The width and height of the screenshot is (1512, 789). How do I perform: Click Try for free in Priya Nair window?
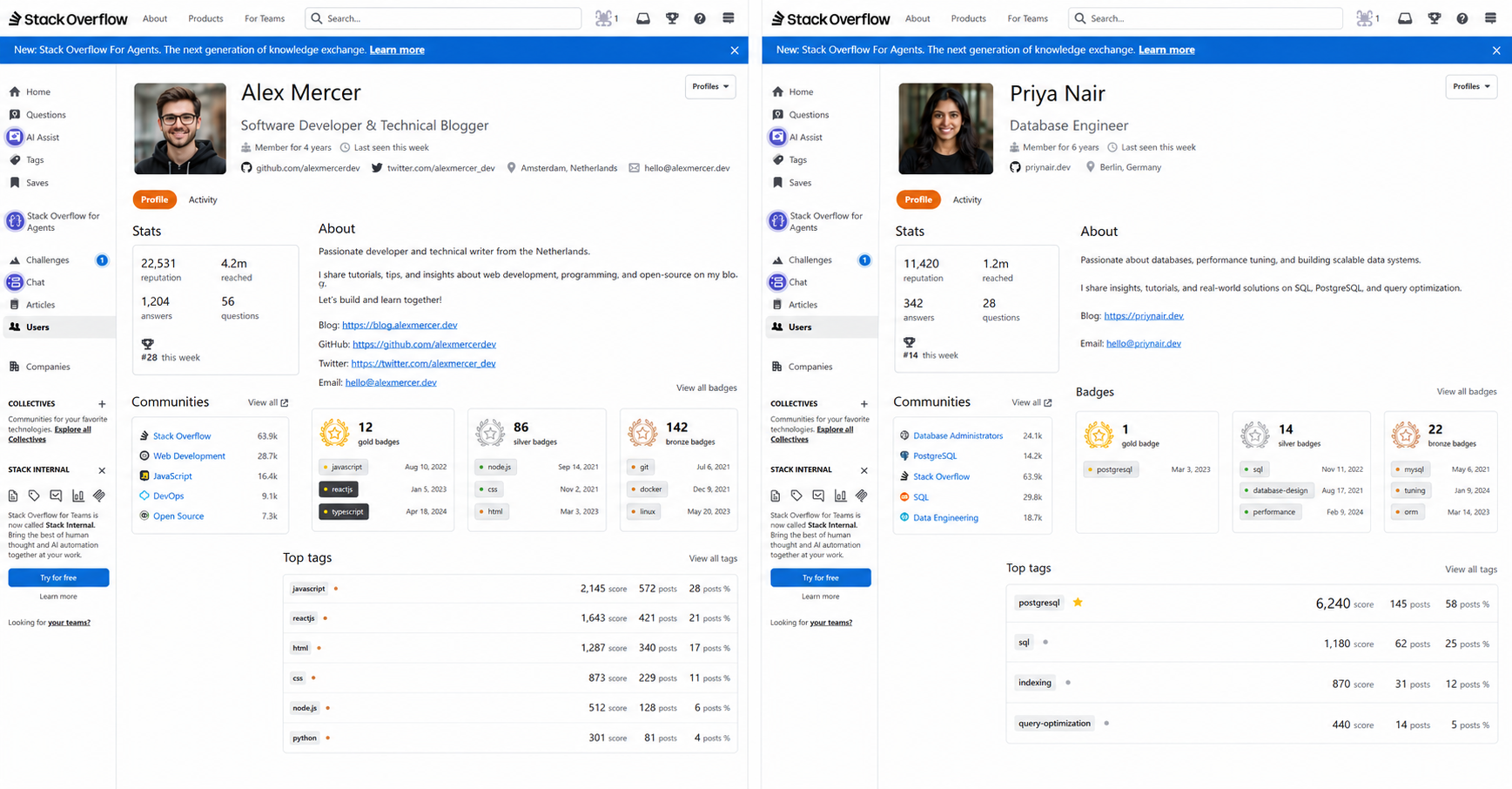tap(821, 577)
